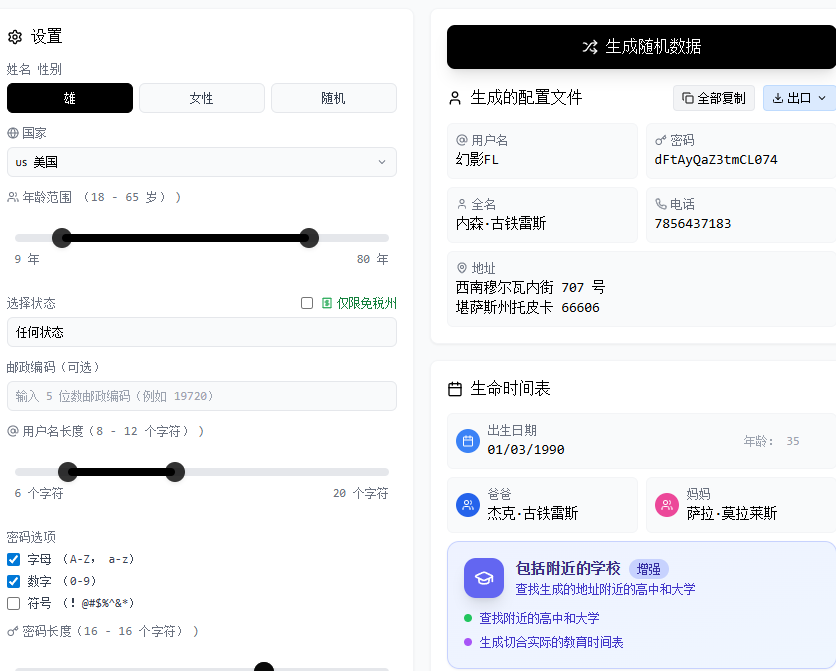Click the location pin icon beside 地址
Screen dimensions: 836x671
point(463,267)
